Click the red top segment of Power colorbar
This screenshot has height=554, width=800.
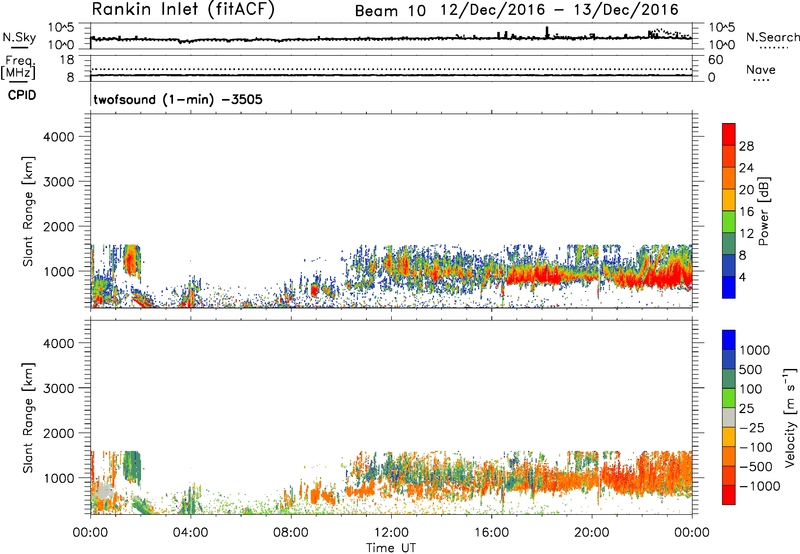pos(729,134)
